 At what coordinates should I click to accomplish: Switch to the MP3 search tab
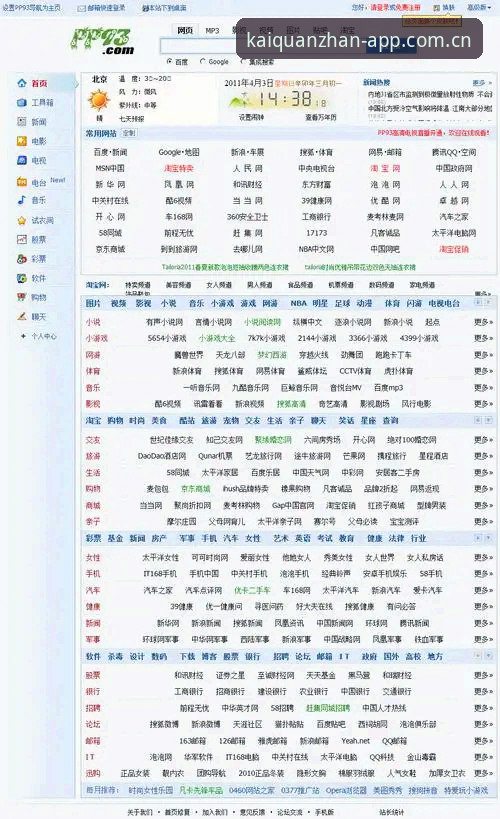click(x=212, y=31)
